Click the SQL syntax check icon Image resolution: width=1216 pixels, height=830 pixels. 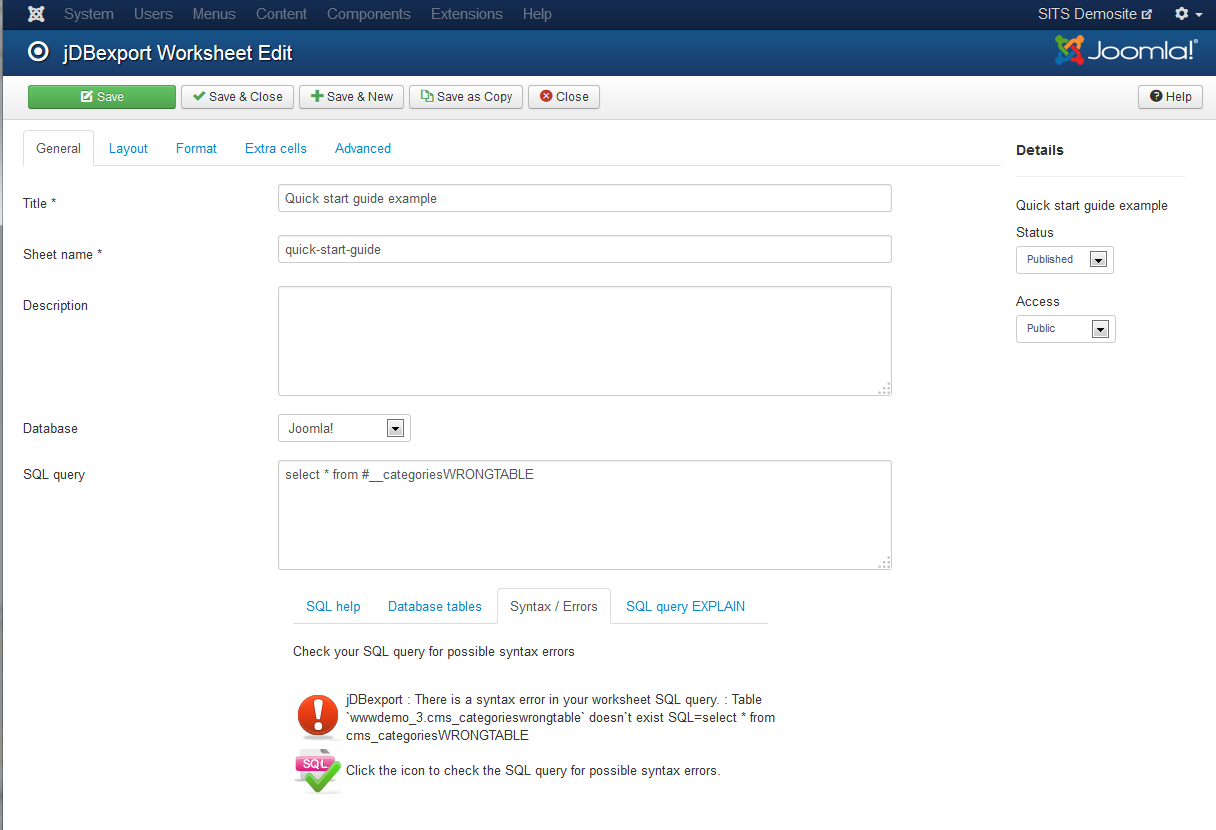(x=318, y=771)
